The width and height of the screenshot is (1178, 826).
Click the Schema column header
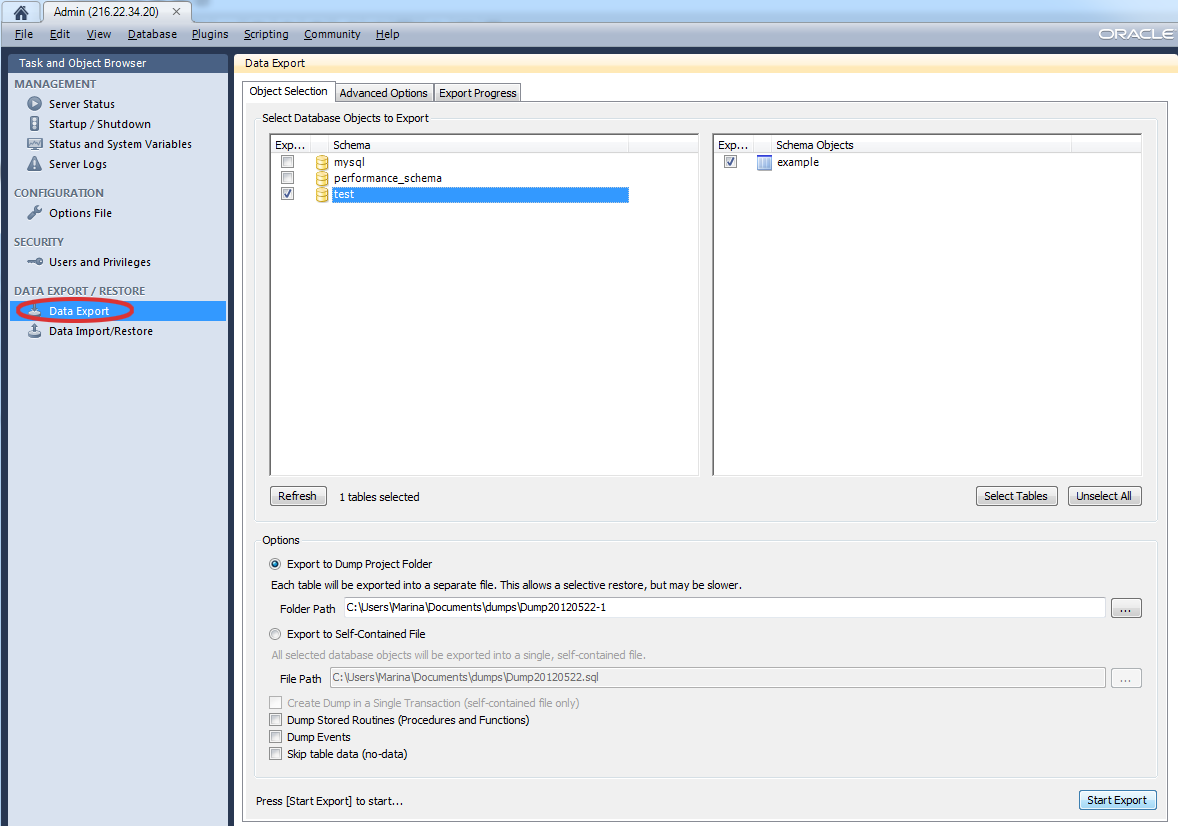[478, 145]
